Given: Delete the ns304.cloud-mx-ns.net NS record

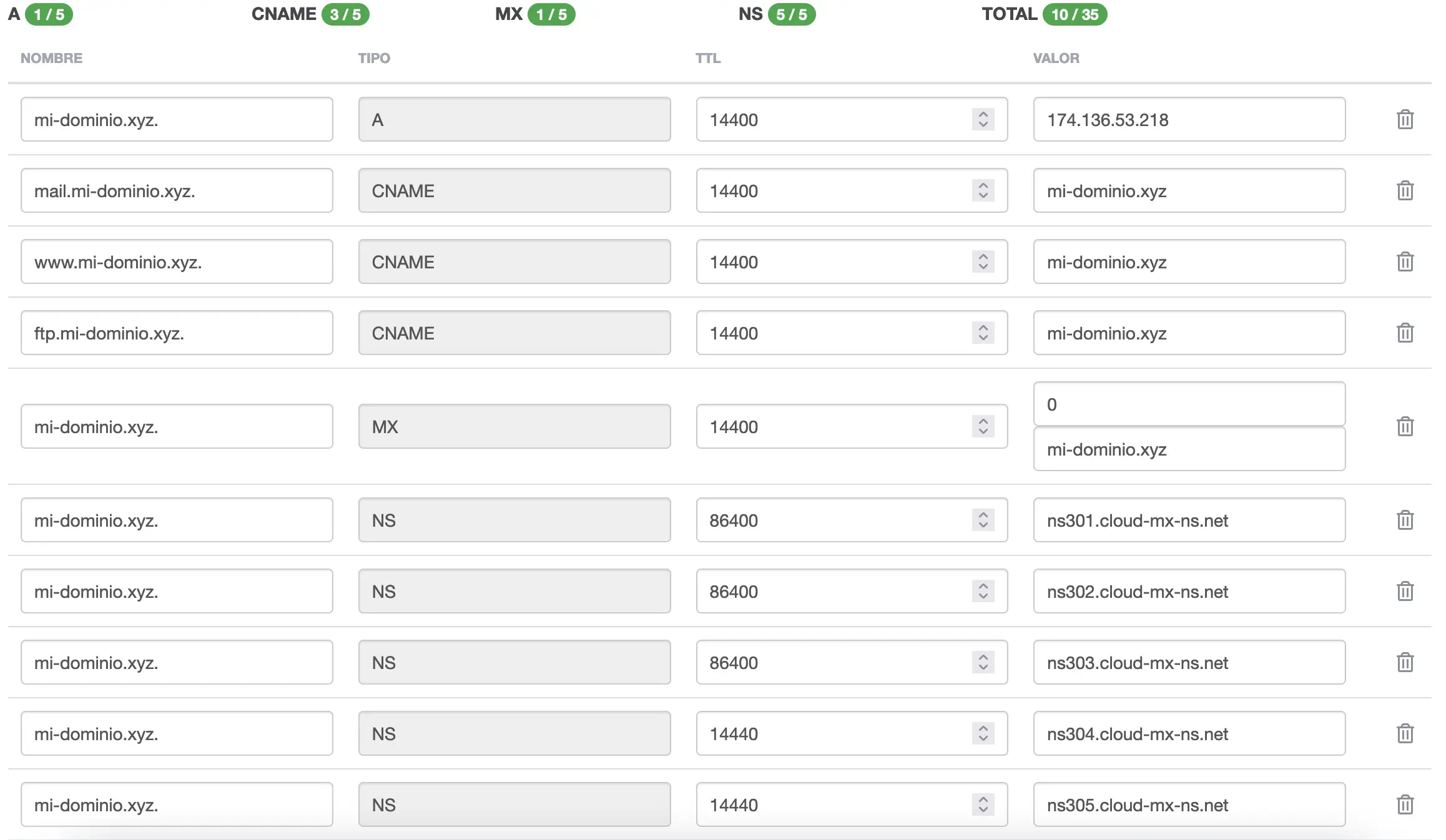Looking at the screenshot, I should [x=1405, y=733].
